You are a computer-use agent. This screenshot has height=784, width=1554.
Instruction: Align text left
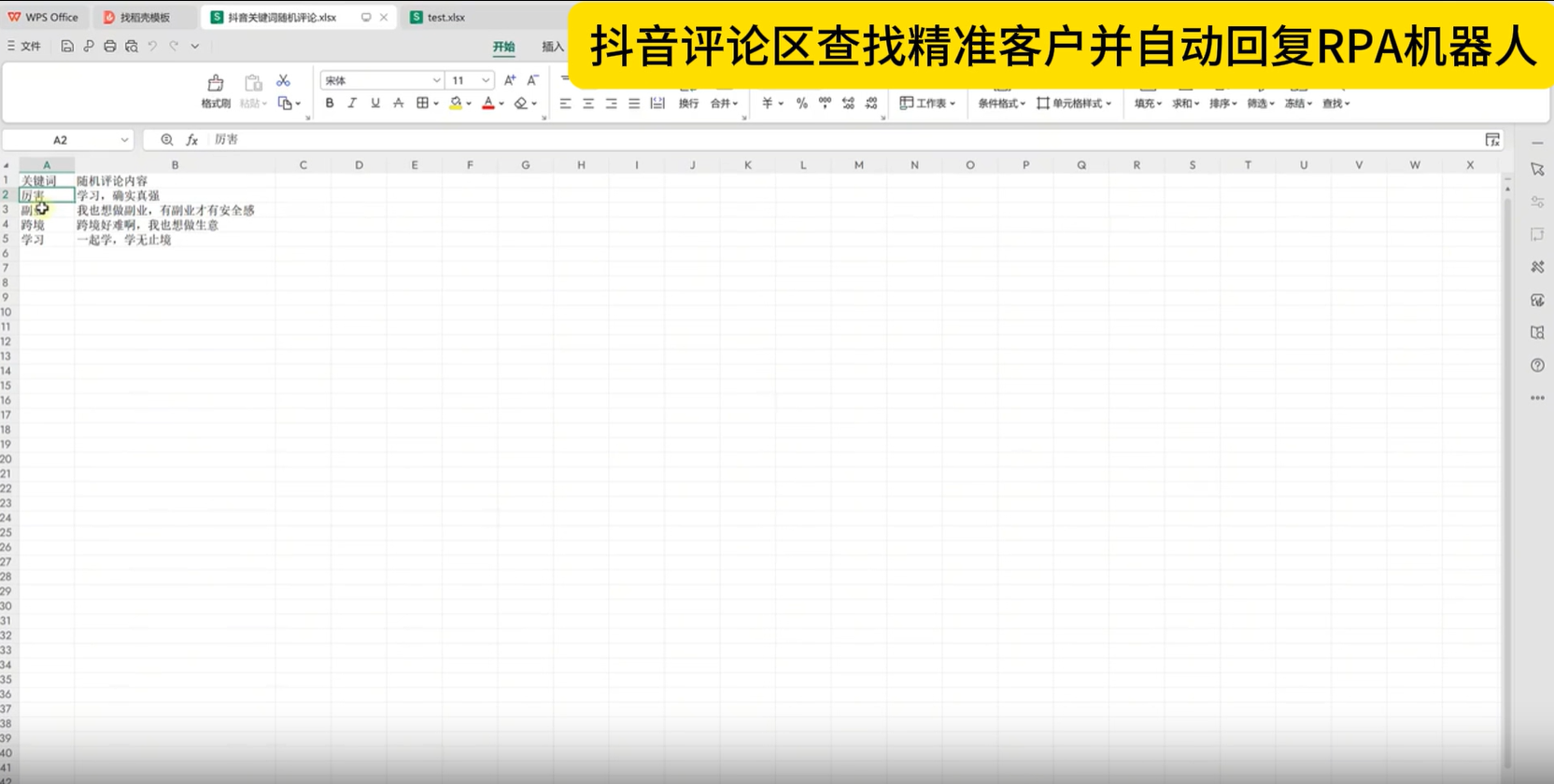[565, 104]
